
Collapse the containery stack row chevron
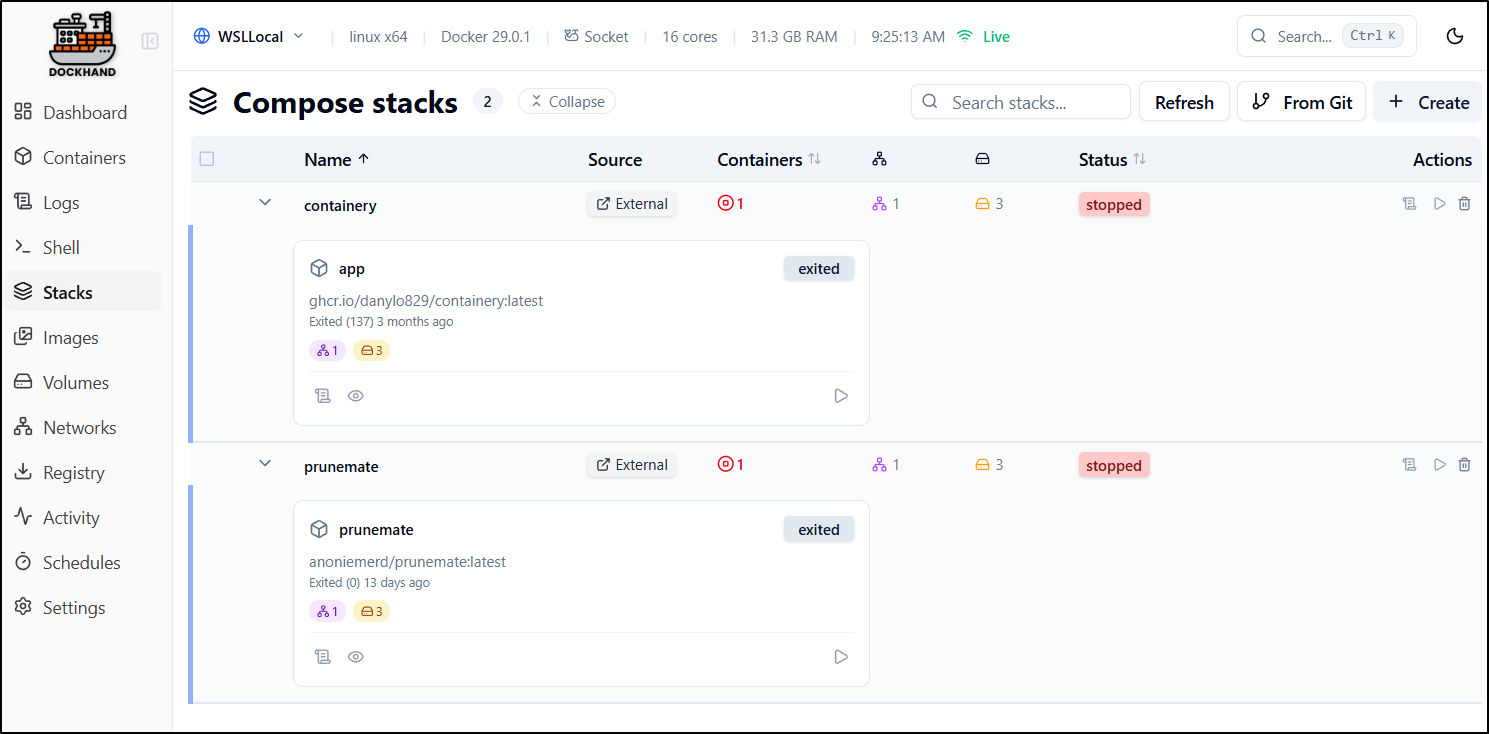click(265, 203)
